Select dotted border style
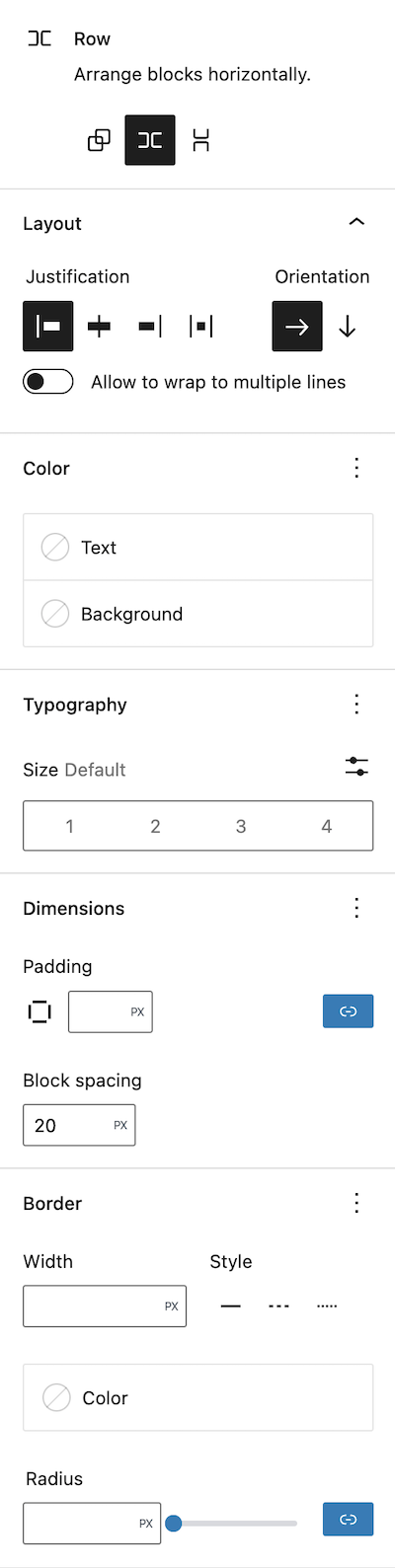395x1568 pixels. pos(328,1307)
